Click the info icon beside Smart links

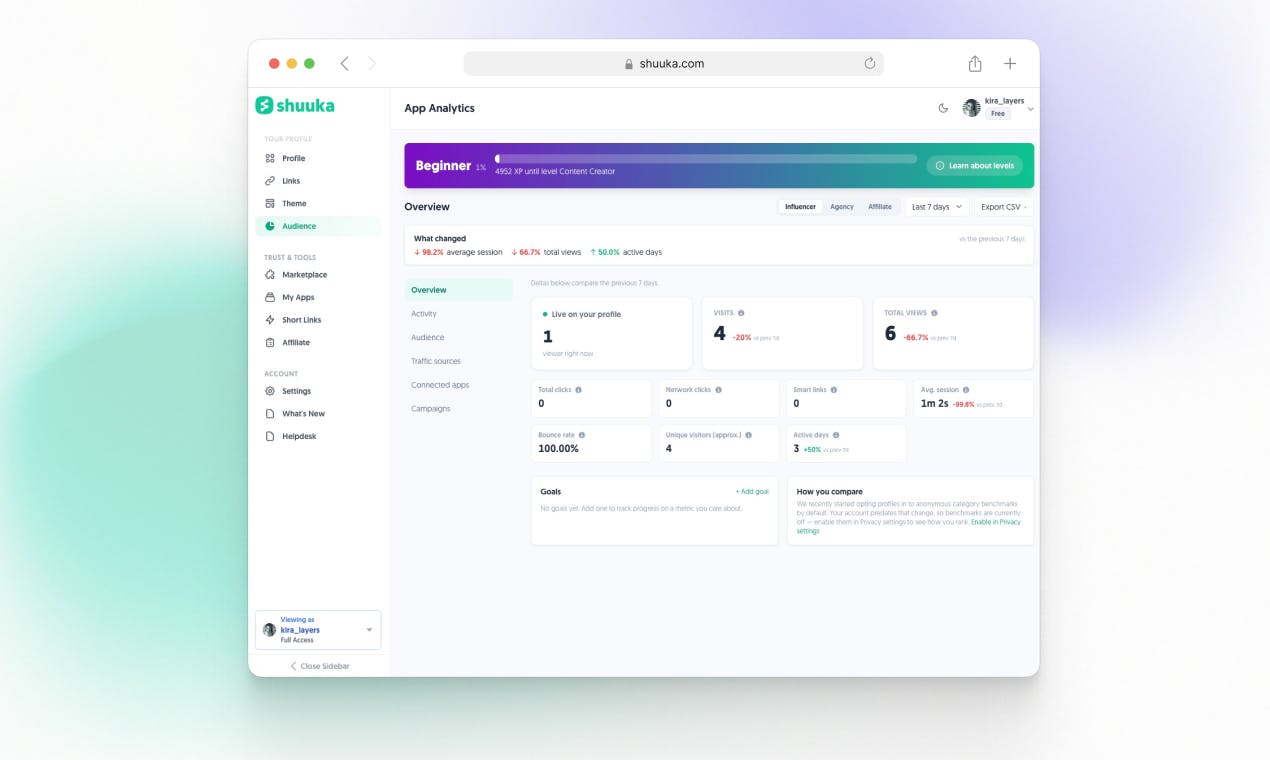click(834, 390)
